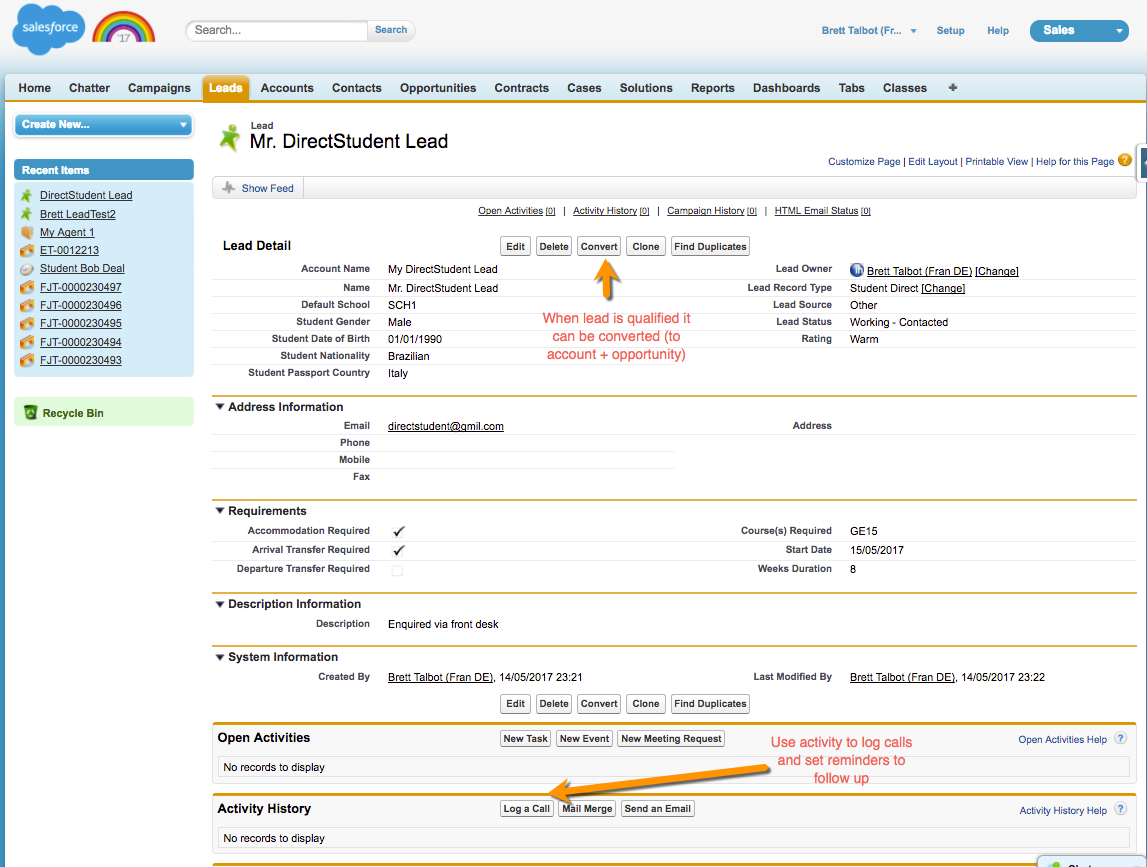
Task: Click the plus icon to show all tabs
Action: 952,88
